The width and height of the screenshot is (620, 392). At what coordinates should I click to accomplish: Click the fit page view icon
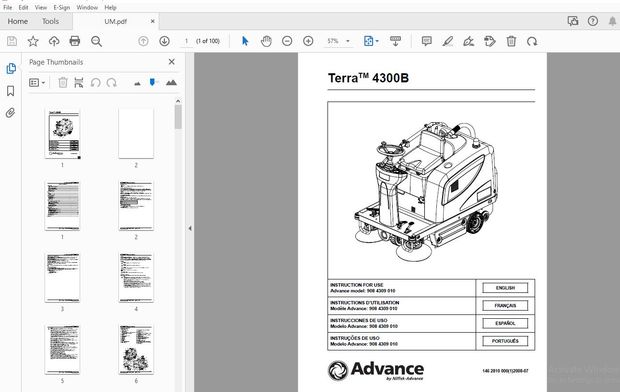[368, 41]
